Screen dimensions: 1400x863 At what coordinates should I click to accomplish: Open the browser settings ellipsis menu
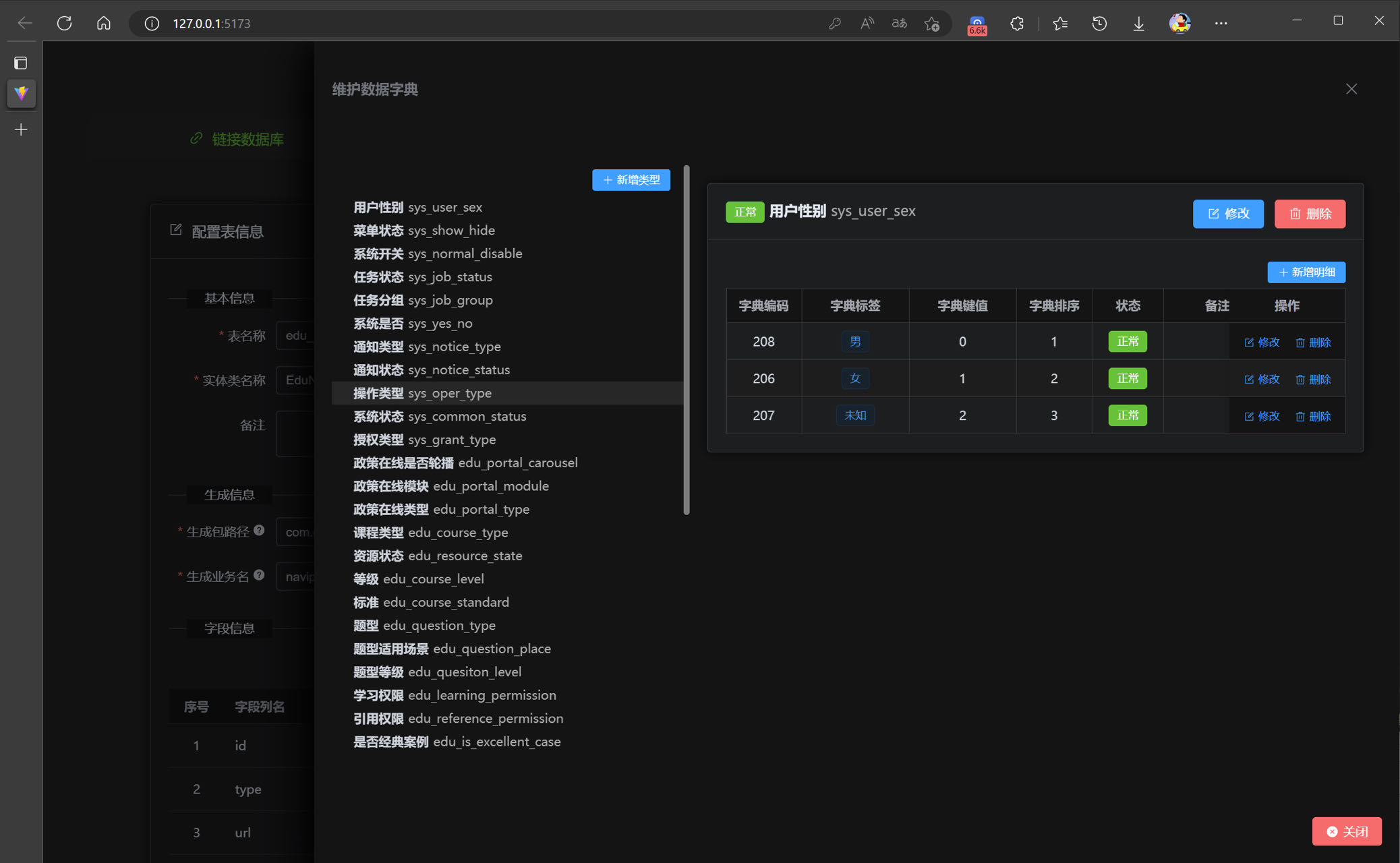pyautogui.click(x=1221, y=23)
